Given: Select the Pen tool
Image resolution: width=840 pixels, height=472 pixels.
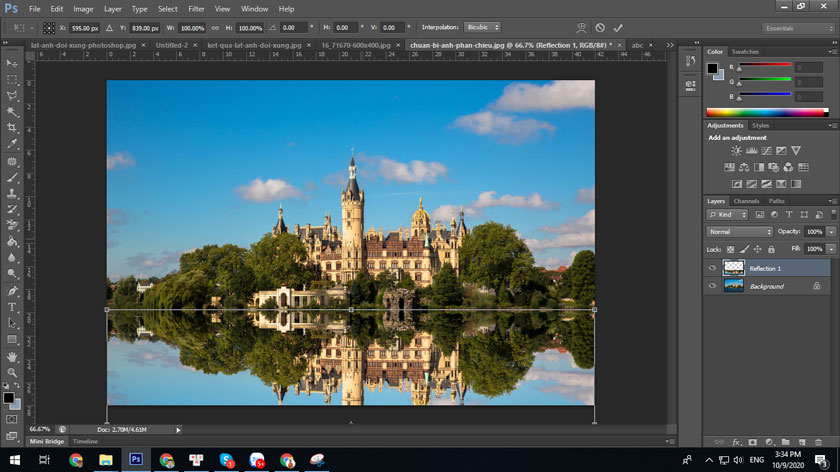Looking at the screenshot, I should click(12, 291).
